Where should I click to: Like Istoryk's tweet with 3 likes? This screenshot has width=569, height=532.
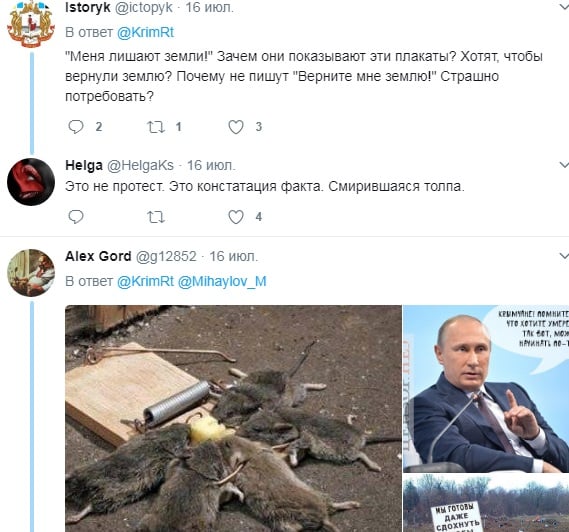click(236, 127)
